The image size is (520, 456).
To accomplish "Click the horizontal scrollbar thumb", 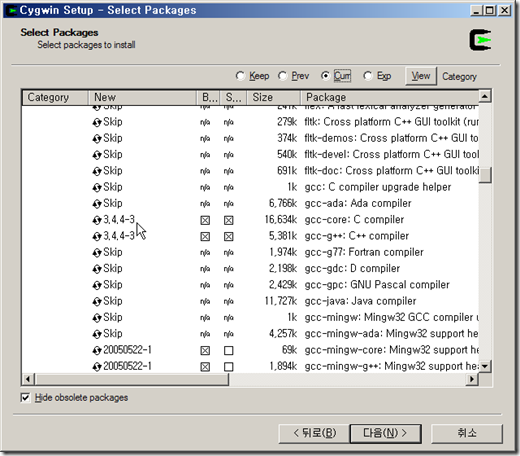I will (132, 379).
